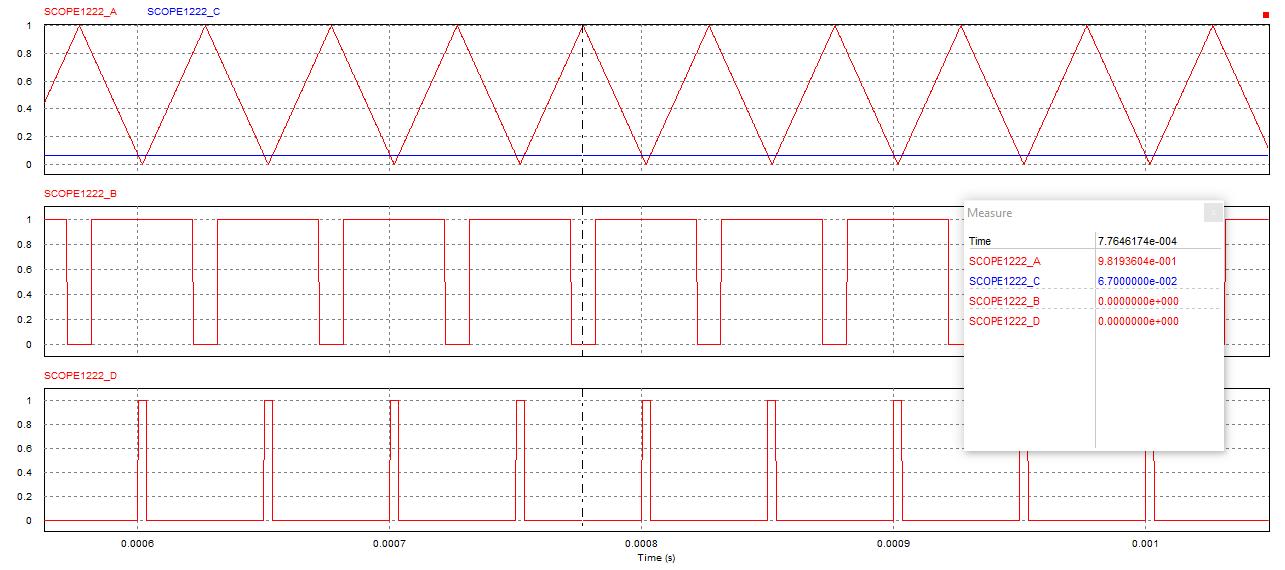
Task: Click the value 9.8193604e-001 in Measure
Action: 1138,261
